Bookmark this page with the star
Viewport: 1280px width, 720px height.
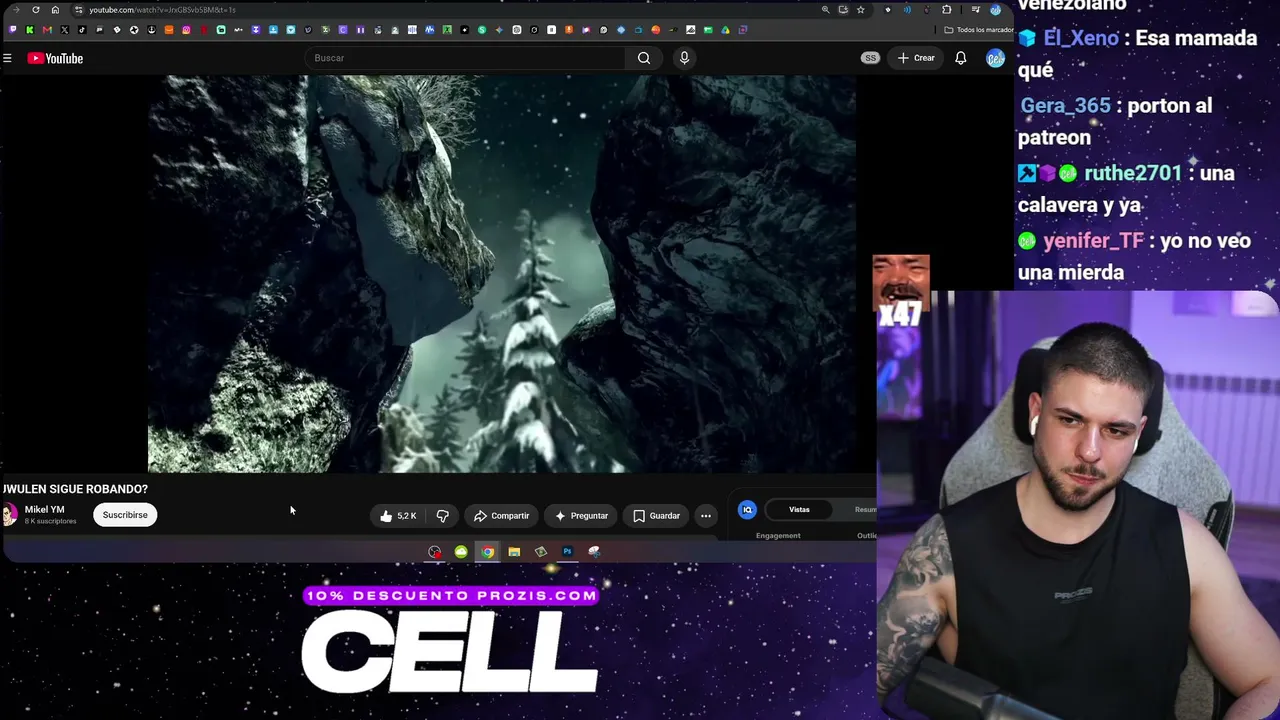click(860, 10)
